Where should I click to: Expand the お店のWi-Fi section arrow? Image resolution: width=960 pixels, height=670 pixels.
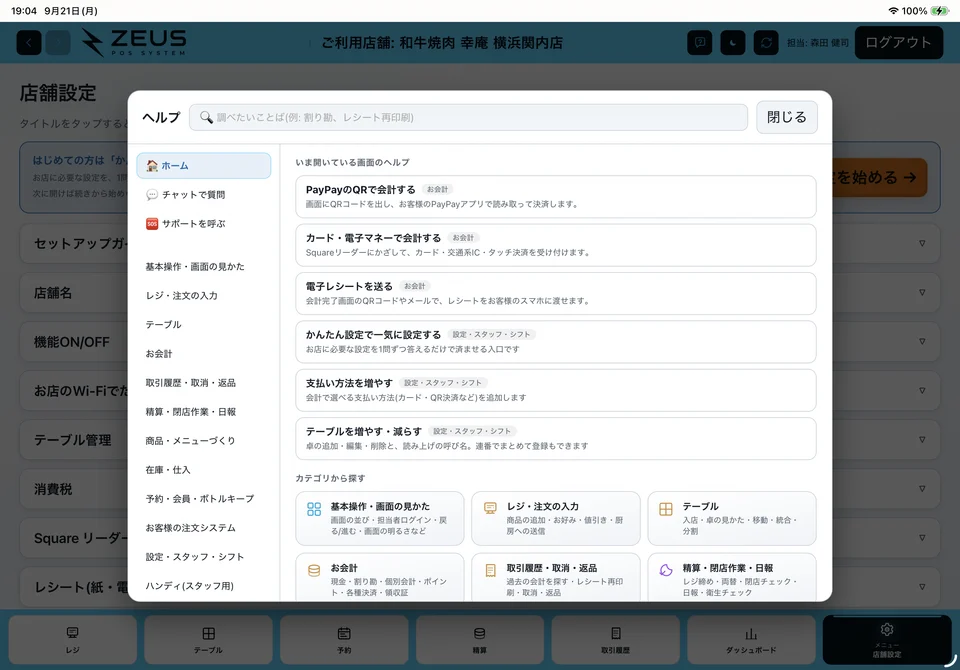click(922, 390)
